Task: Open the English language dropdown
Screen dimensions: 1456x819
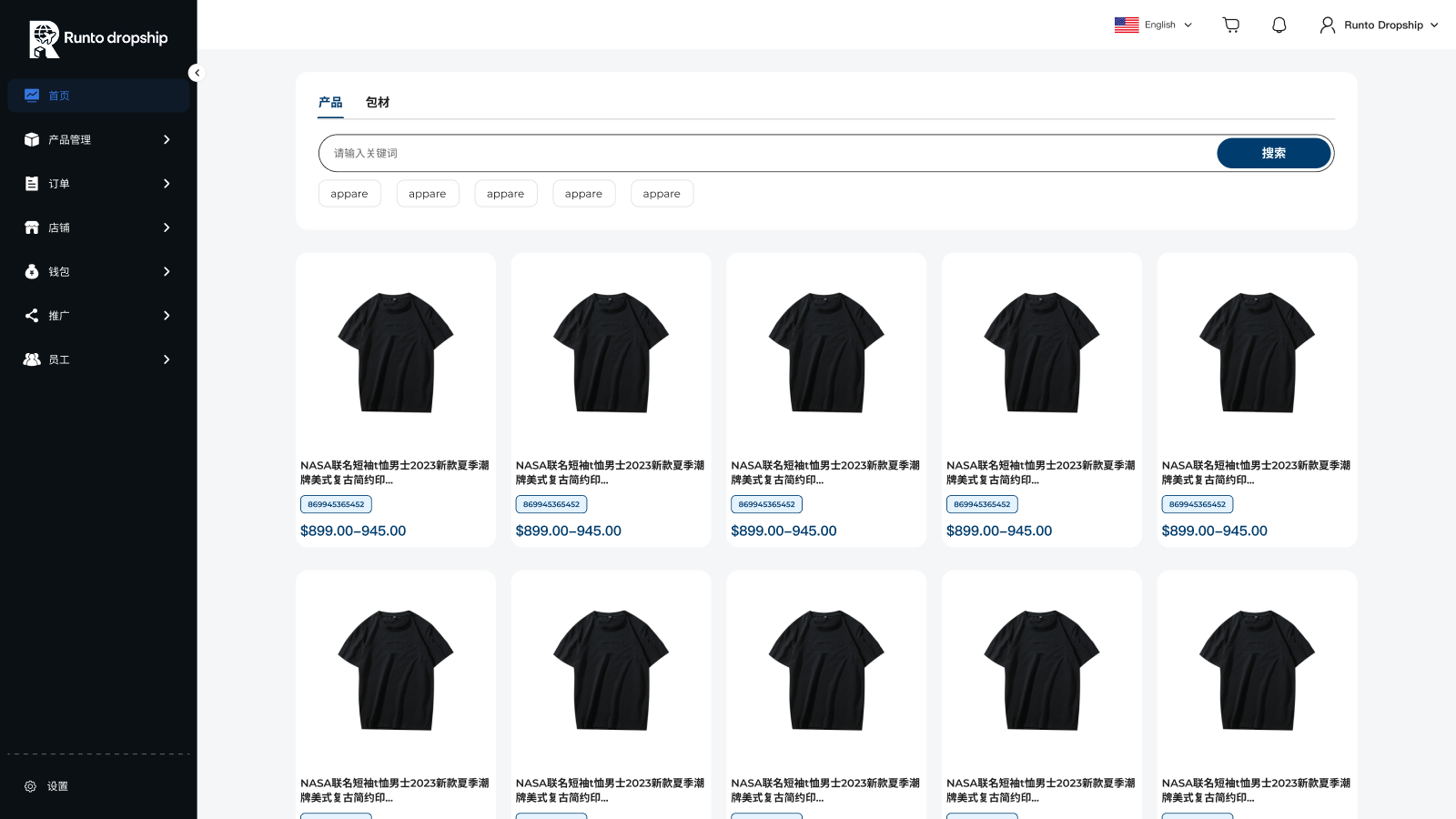Action: coord(1153,25)
